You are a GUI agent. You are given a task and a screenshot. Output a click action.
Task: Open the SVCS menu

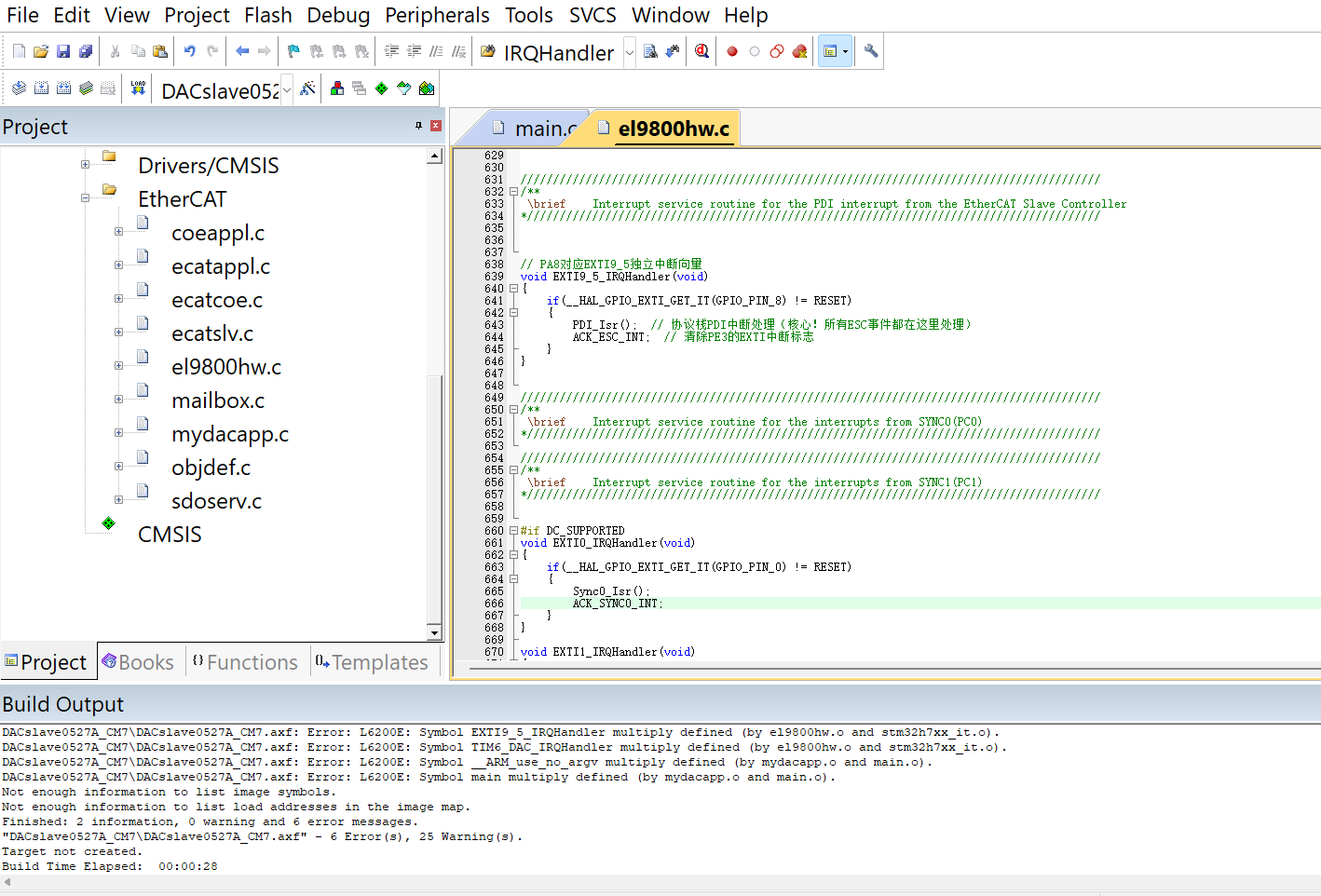[592, 15]
